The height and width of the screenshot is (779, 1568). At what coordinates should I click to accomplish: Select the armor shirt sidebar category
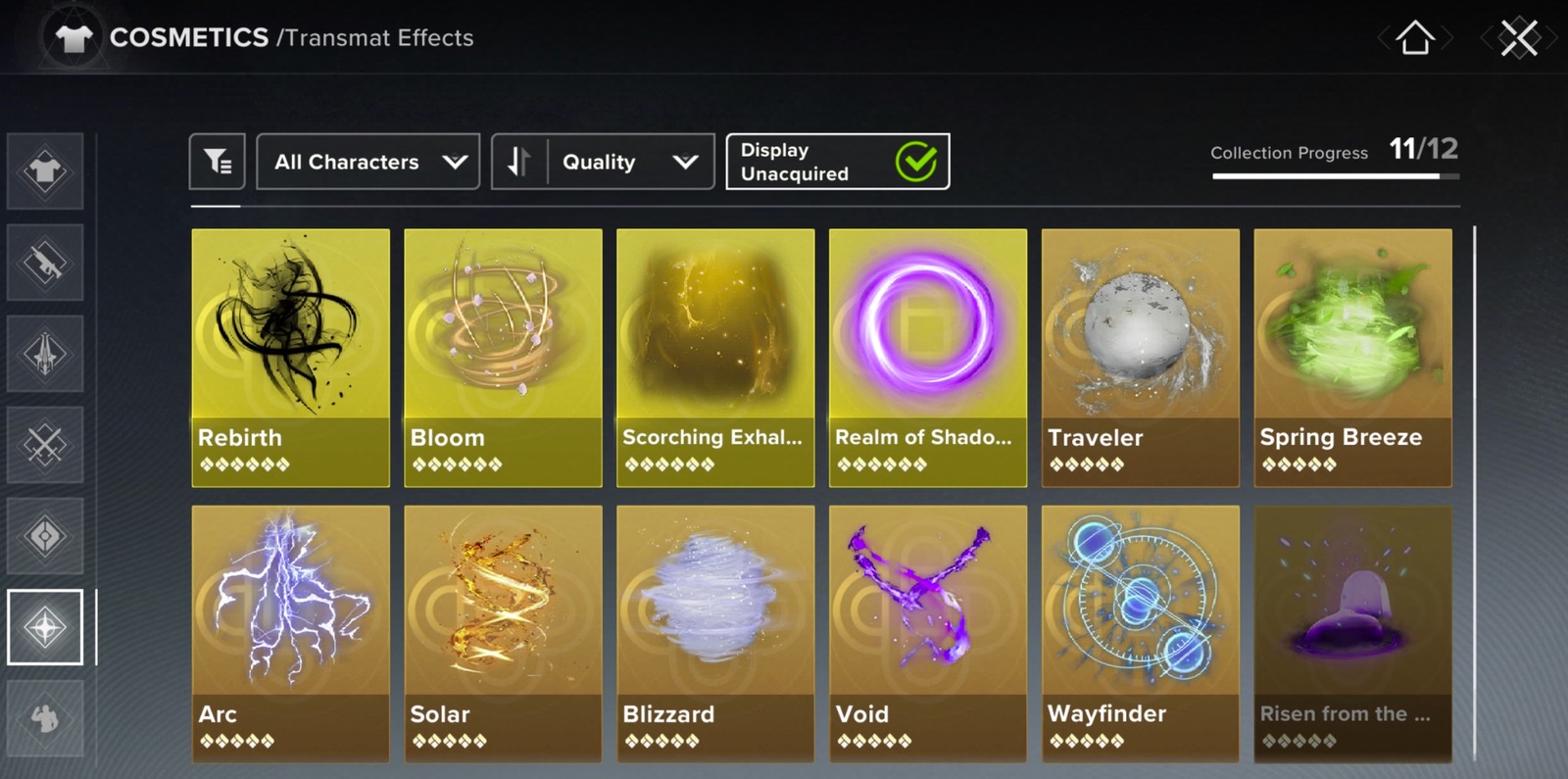(45, 171)
